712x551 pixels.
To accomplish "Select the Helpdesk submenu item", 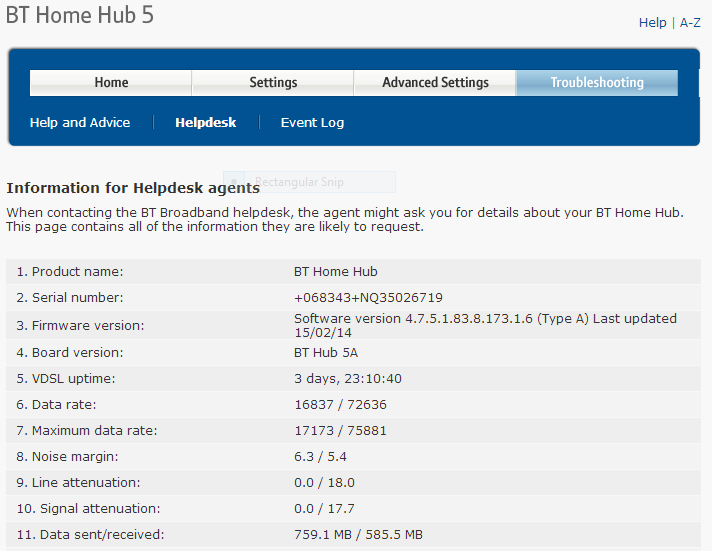I will (x=206, y=123).
